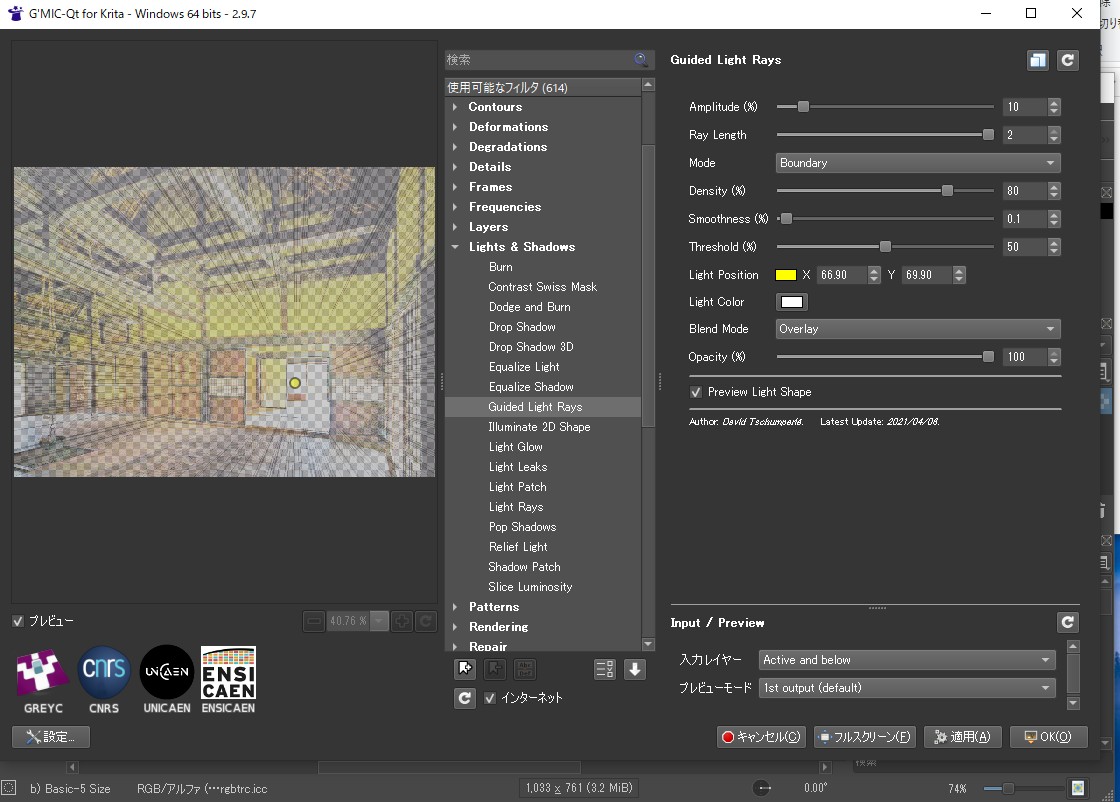Expand the Rendering category
The height and width of the screenshot is (802, 1120).
coord(455,626)
